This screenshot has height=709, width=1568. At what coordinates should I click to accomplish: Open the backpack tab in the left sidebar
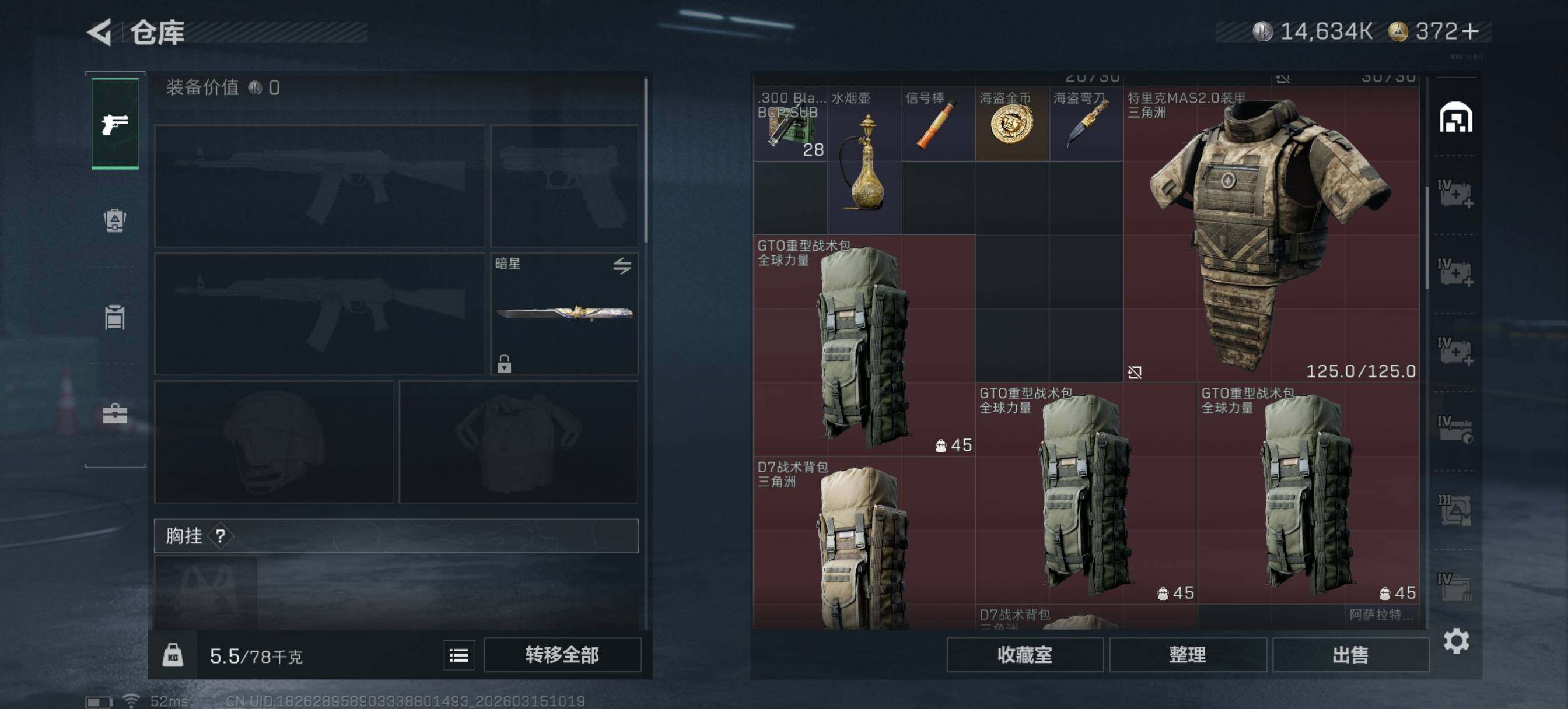click(115, 220)
